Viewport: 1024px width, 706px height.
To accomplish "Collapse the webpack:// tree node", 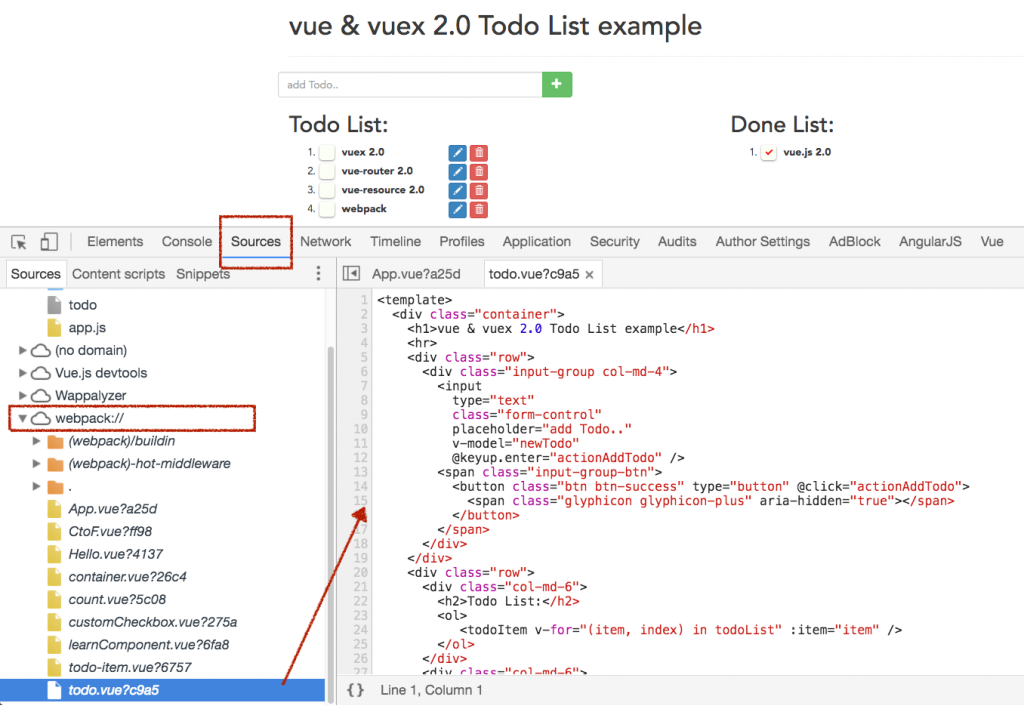I will tap(23, 419).
